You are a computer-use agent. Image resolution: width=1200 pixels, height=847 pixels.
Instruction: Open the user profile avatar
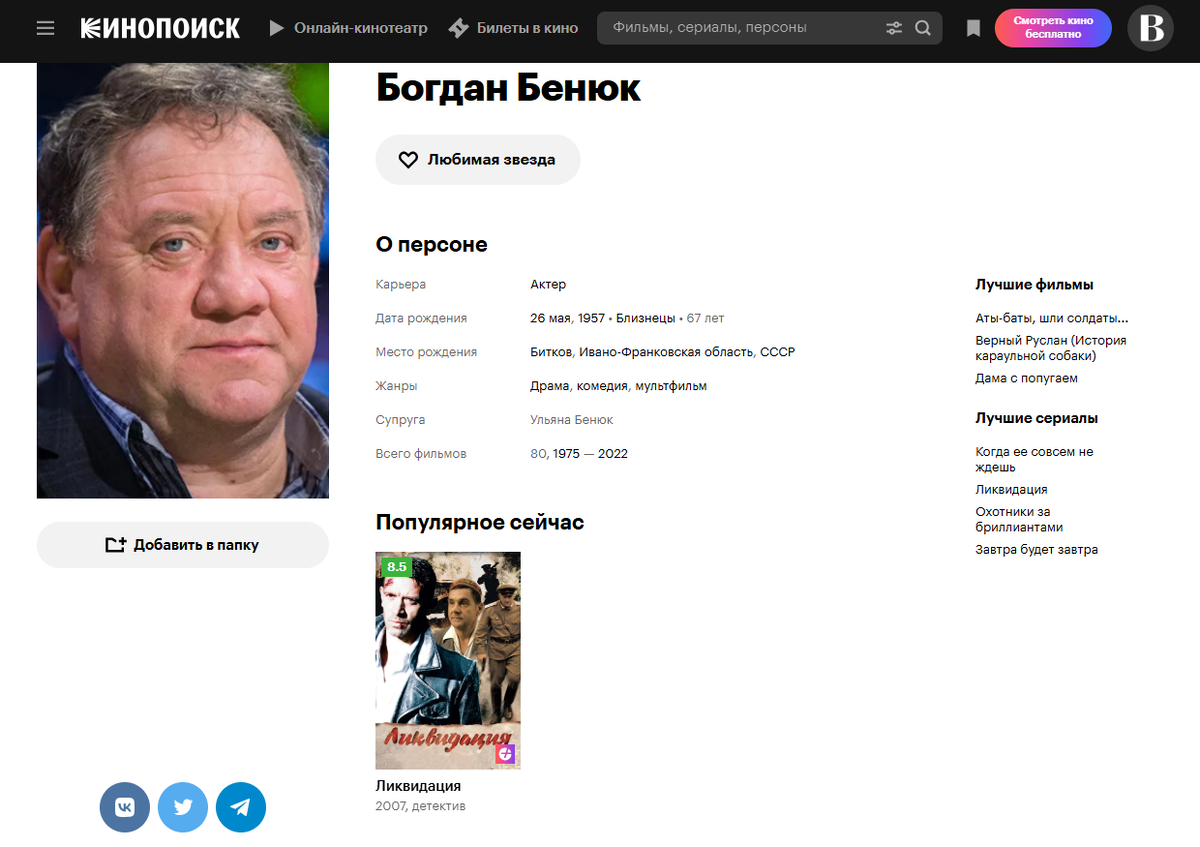(x=1150, y=28)
